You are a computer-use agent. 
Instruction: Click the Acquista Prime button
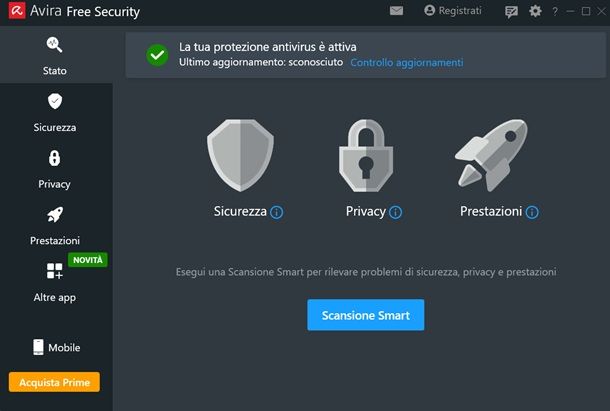(x=54, y=382)
